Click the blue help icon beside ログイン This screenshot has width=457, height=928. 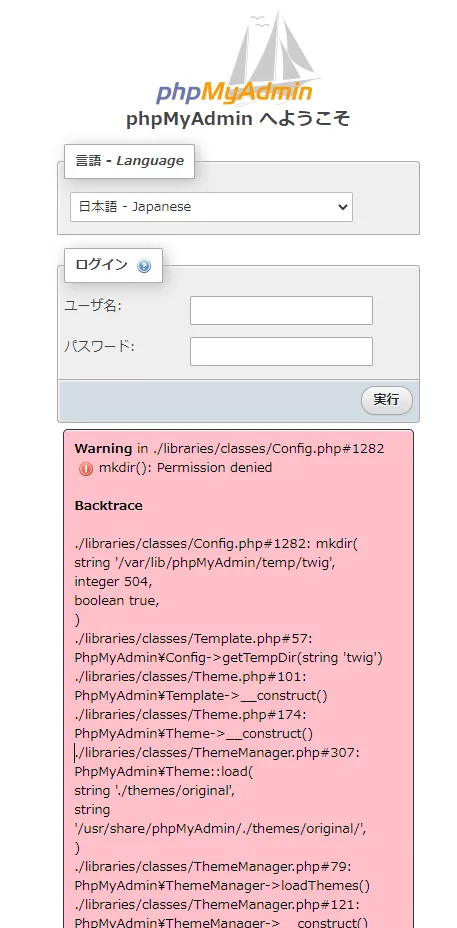pyautogui.click(x=144, y=266)
